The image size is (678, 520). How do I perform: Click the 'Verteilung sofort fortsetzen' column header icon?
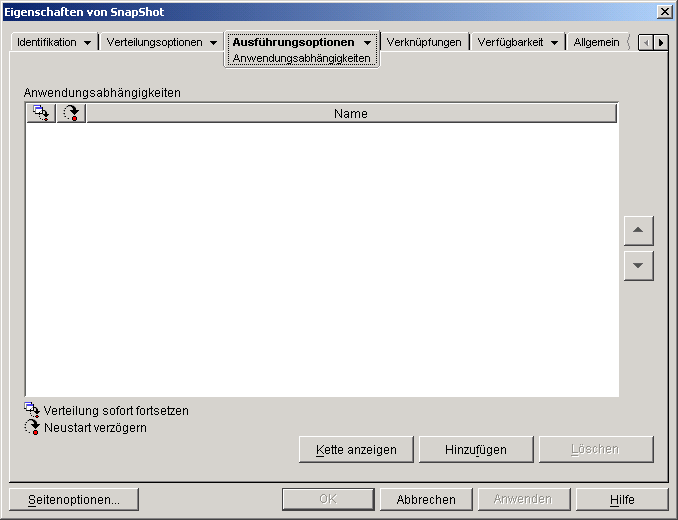coord(41,113)
